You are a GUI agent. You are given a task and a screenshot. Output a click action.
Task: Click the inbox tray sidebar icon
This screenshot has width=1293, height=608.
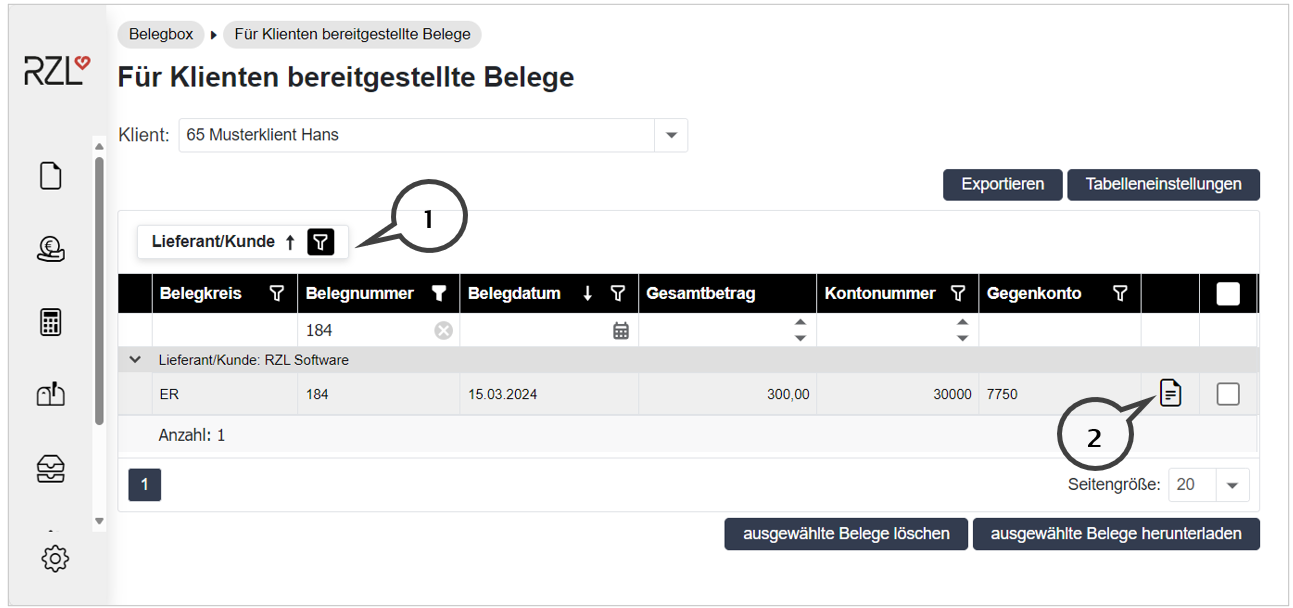click(50, 468)
